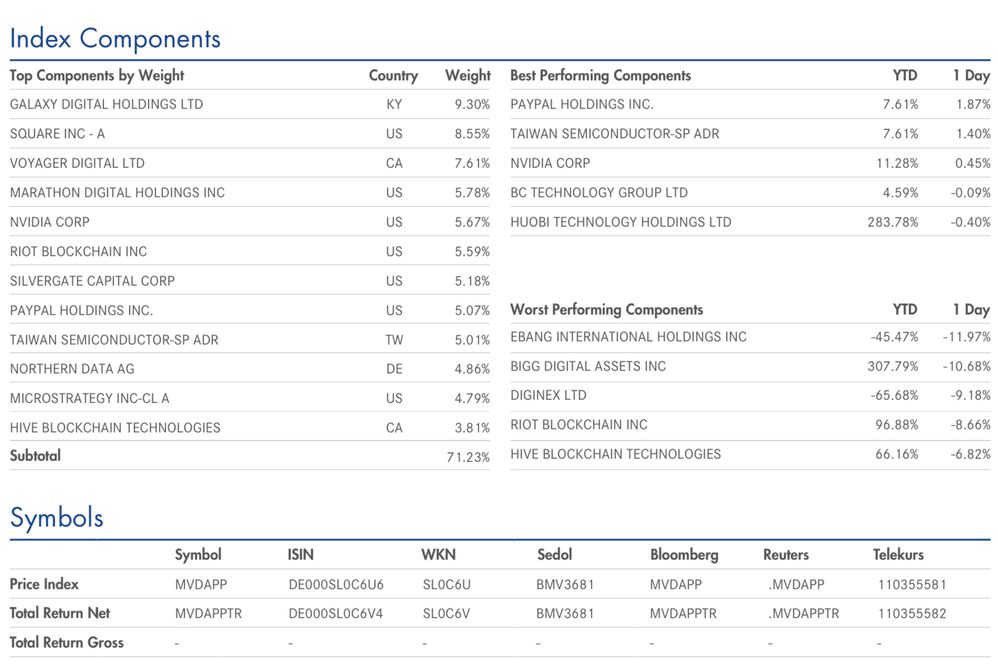Select Diginex Ltd in worst performers
The image size is (998, 669).
tap(548, 395)
